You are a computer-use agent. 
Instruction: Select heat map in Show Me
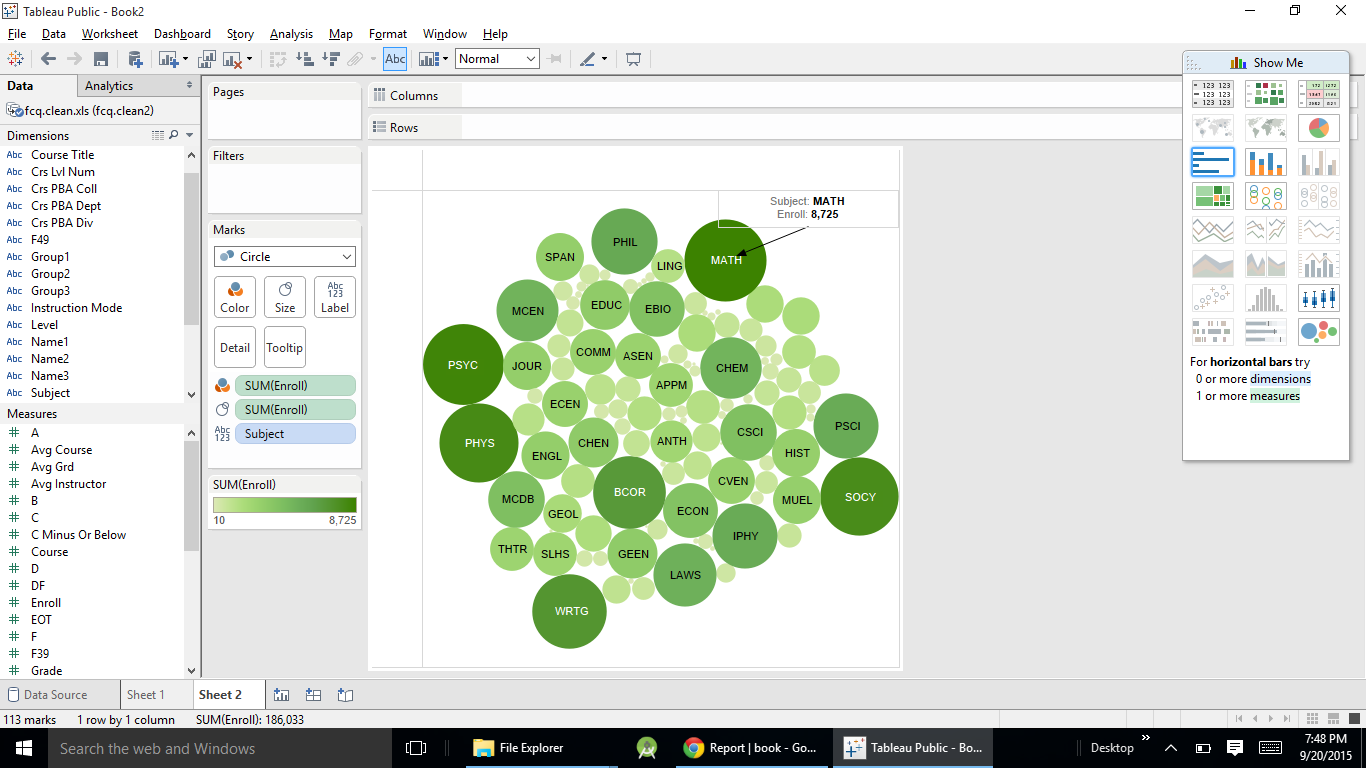point(1266,94)
